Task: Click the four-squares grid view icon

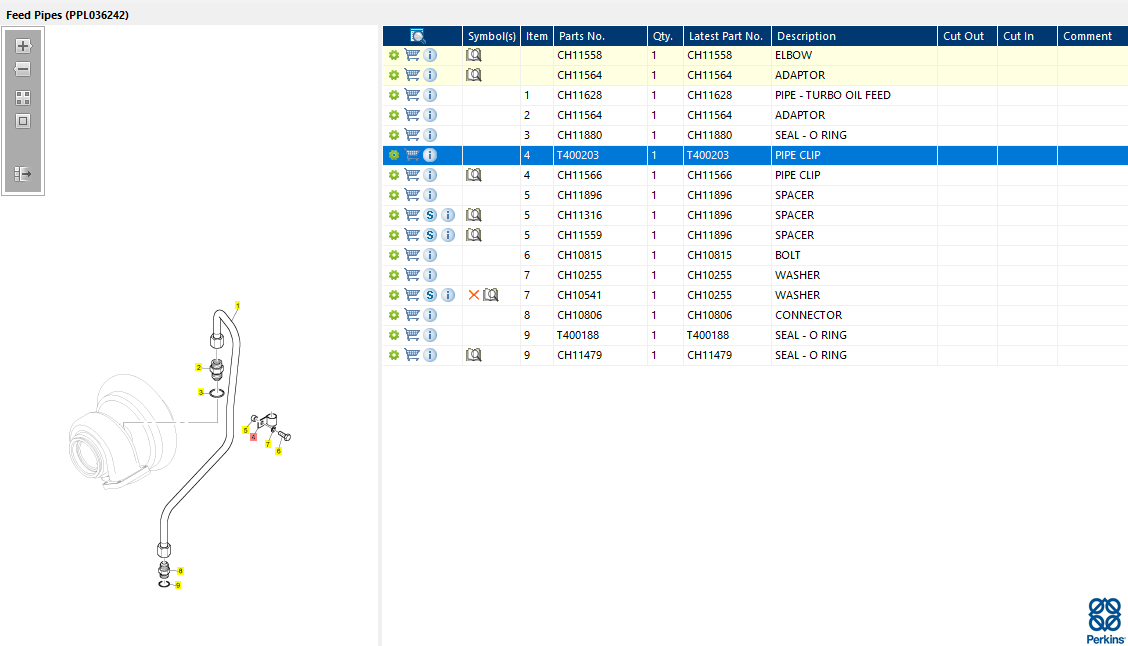Action: pos(23,98)
